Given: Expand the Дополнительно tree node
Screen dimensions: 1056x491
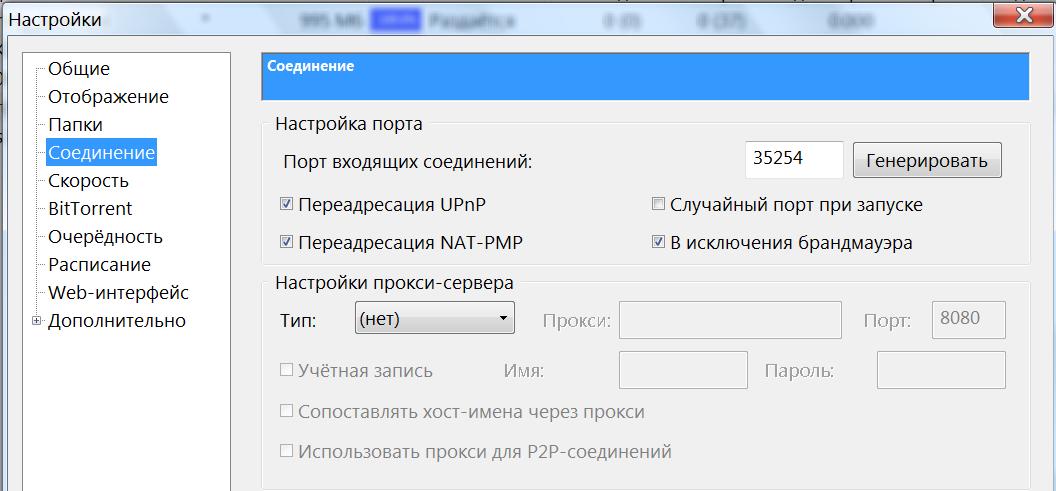Looking at the screenshot, I should pyautogui.click(x=37, y=321).
